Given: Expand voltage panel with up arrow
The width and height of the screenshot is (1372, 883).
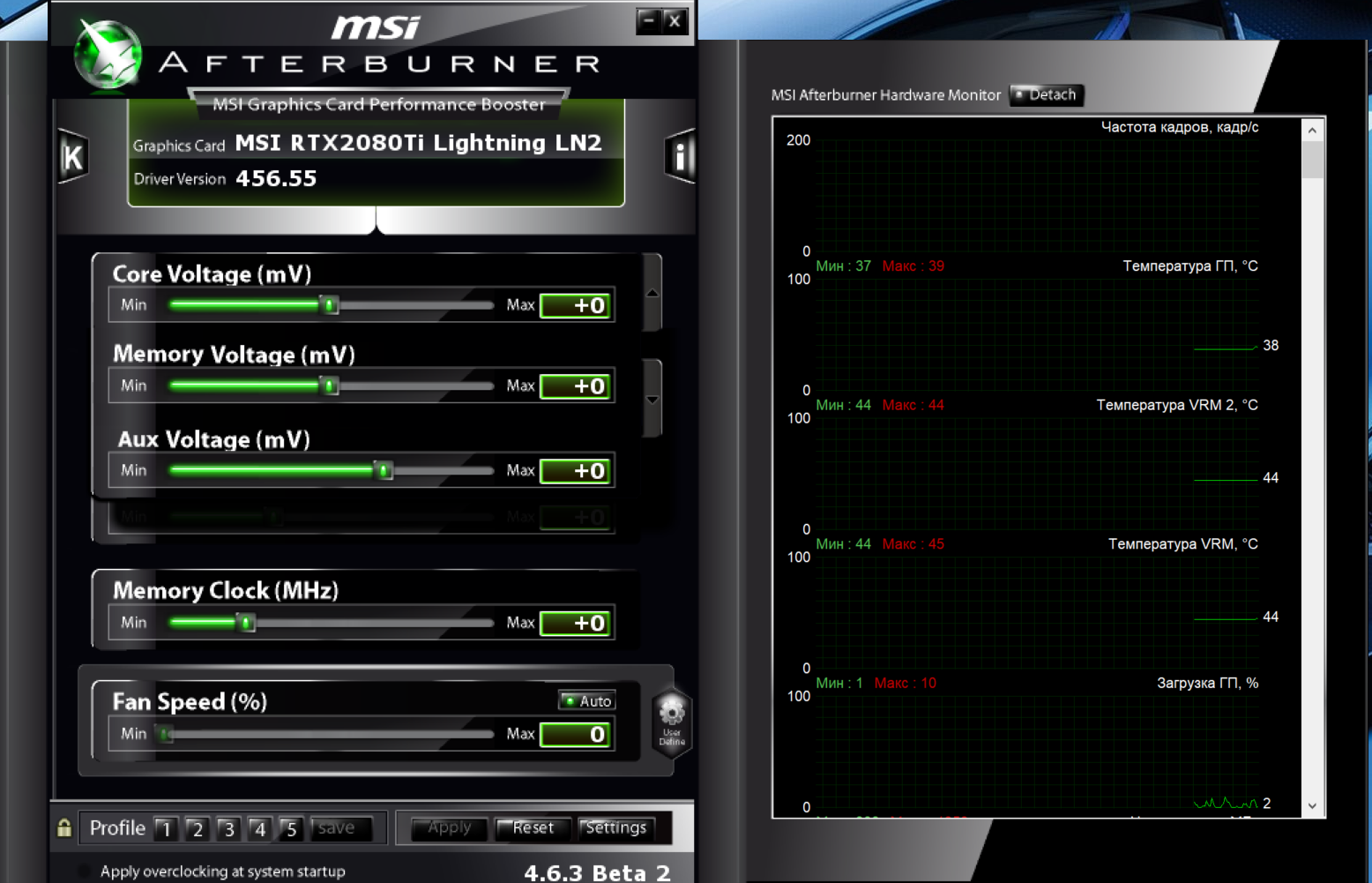Looking at the screenshot, I should [x=652, y=293].
